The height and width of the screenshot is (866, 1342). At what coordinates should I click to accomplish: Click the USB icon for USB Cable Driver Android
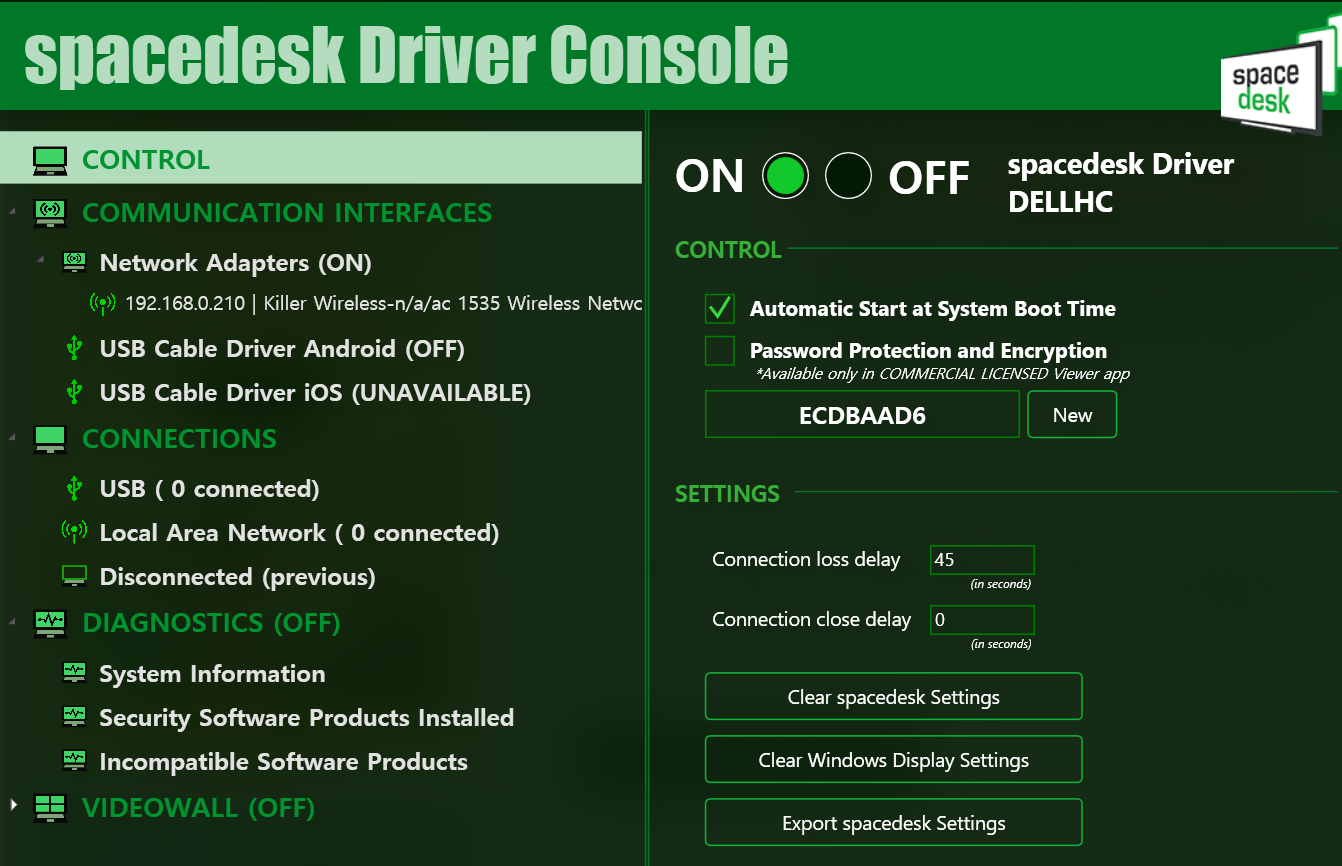coord(74,348)
